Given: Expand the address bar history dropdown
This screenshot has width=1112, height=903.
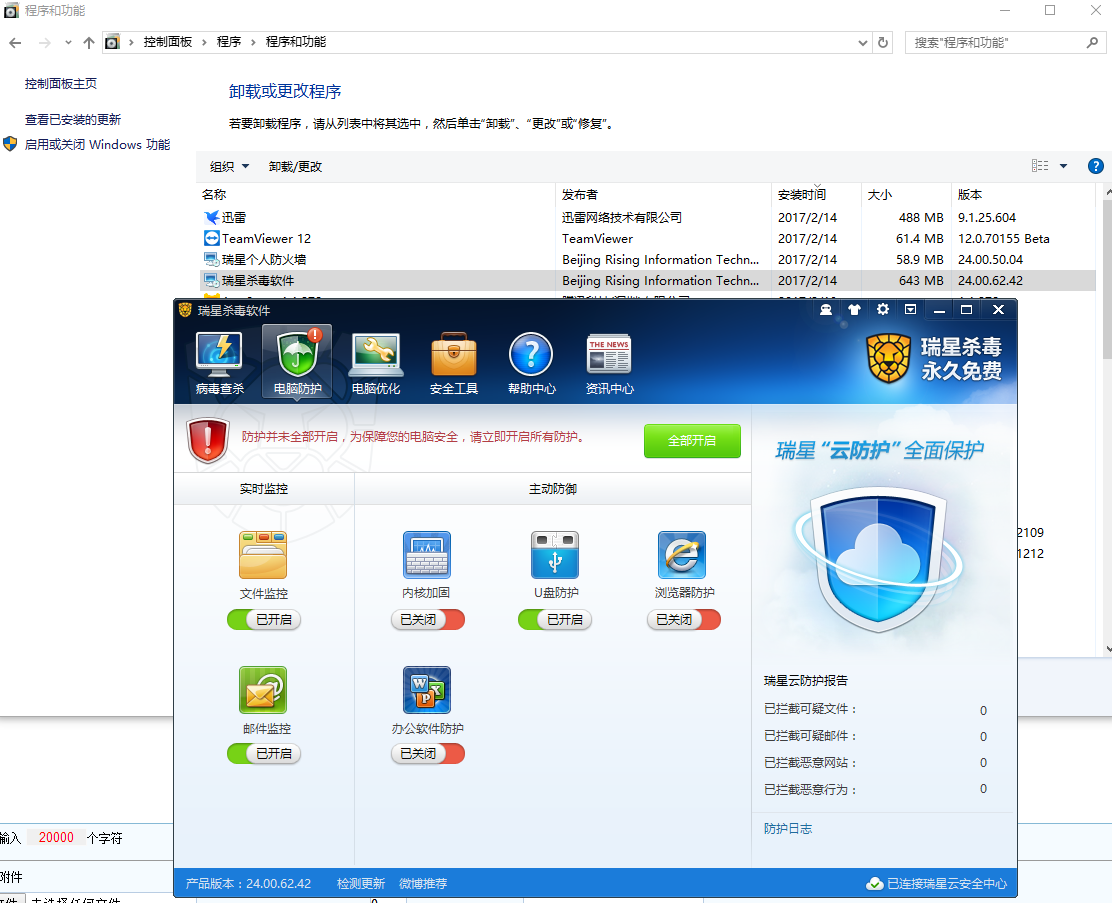Looking at the screenshot, I should point(862,43).
